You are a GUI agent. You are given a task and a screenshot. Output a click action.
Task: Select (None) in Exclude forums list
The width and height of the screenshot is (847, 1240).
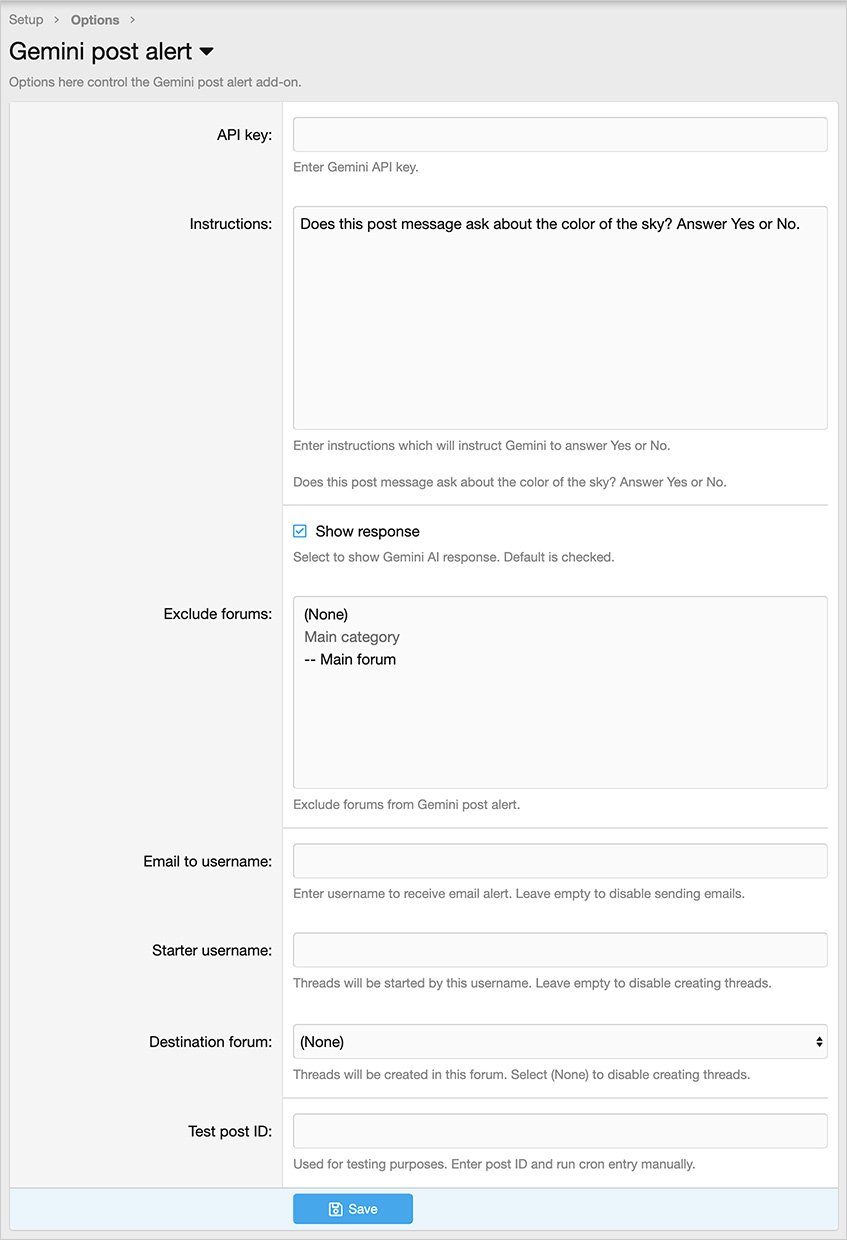326,615
